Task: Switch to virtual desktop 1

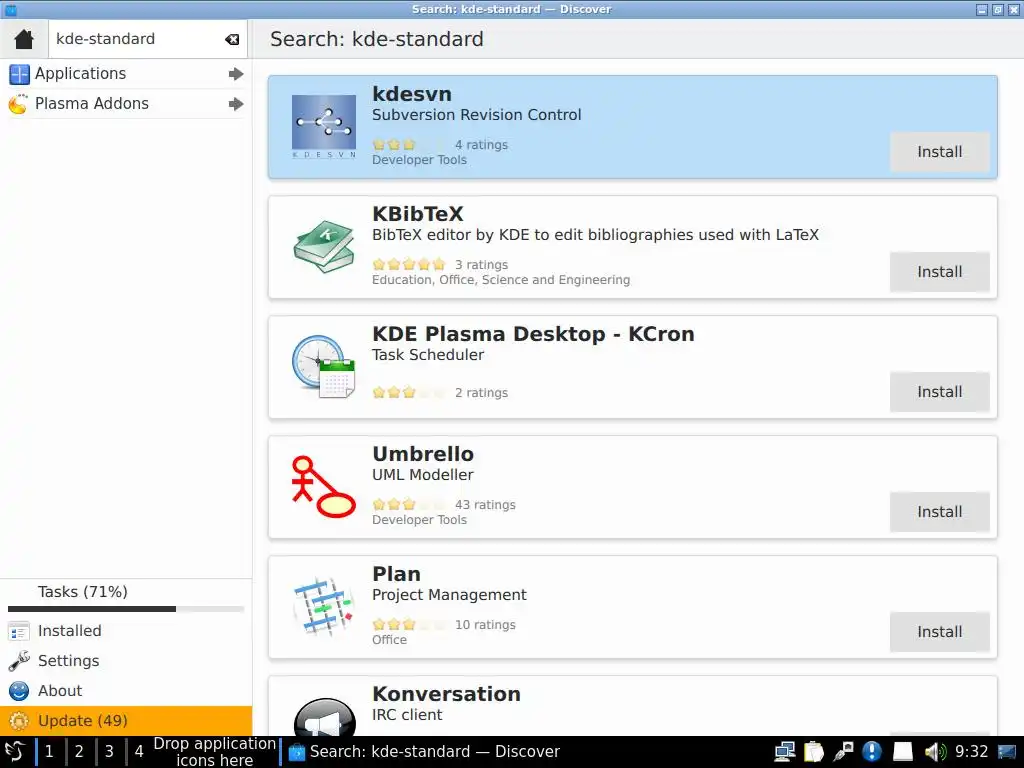Action: click(x=49, y=752)
